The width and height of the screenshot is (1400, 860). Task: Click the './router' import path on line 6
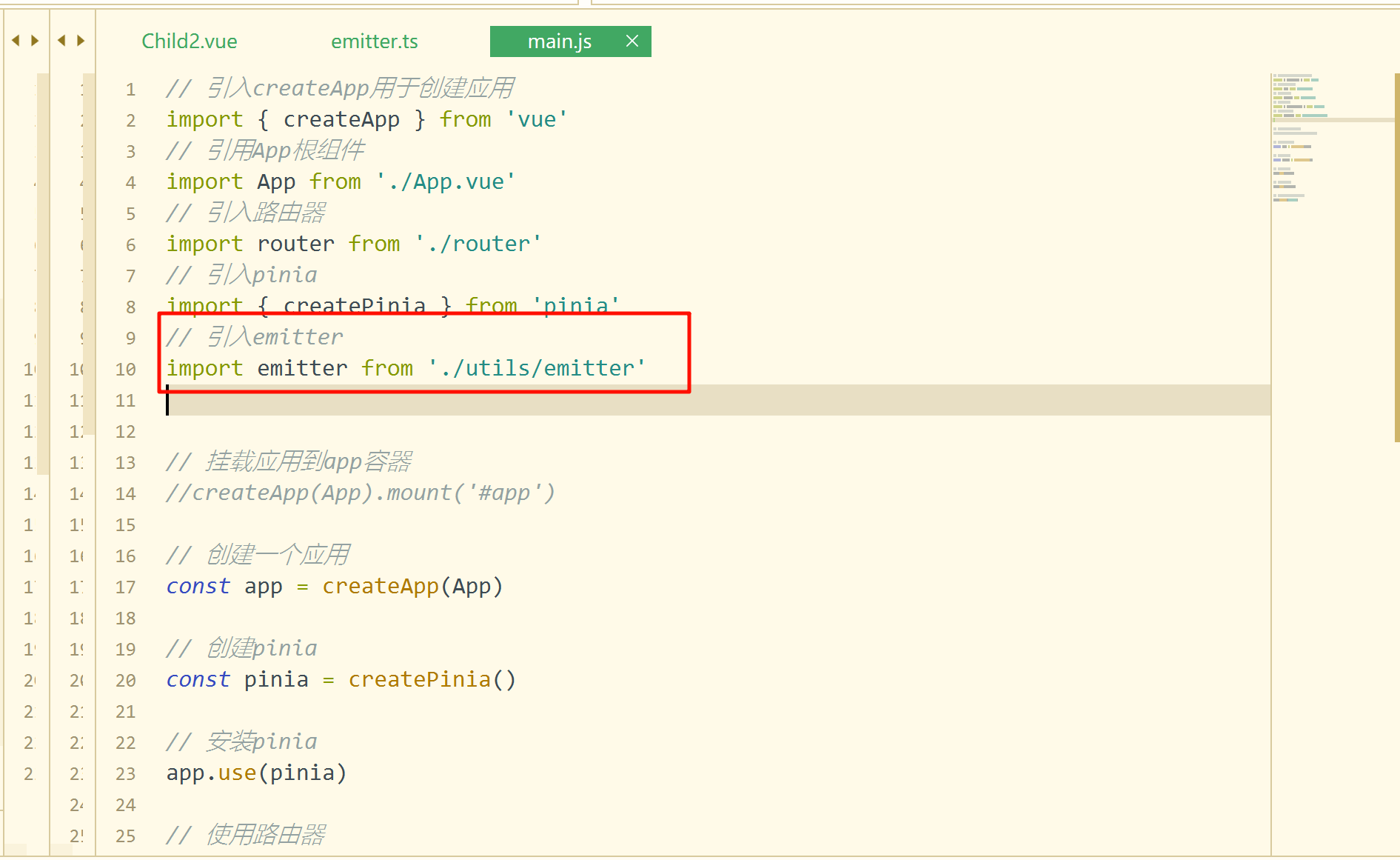click(478, 244)
